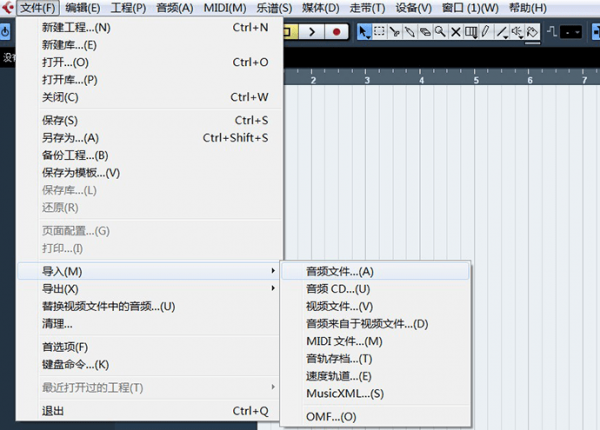600x430 pixels.
Task: Open the 乐谱(S) menu
Action: [274, 8]
